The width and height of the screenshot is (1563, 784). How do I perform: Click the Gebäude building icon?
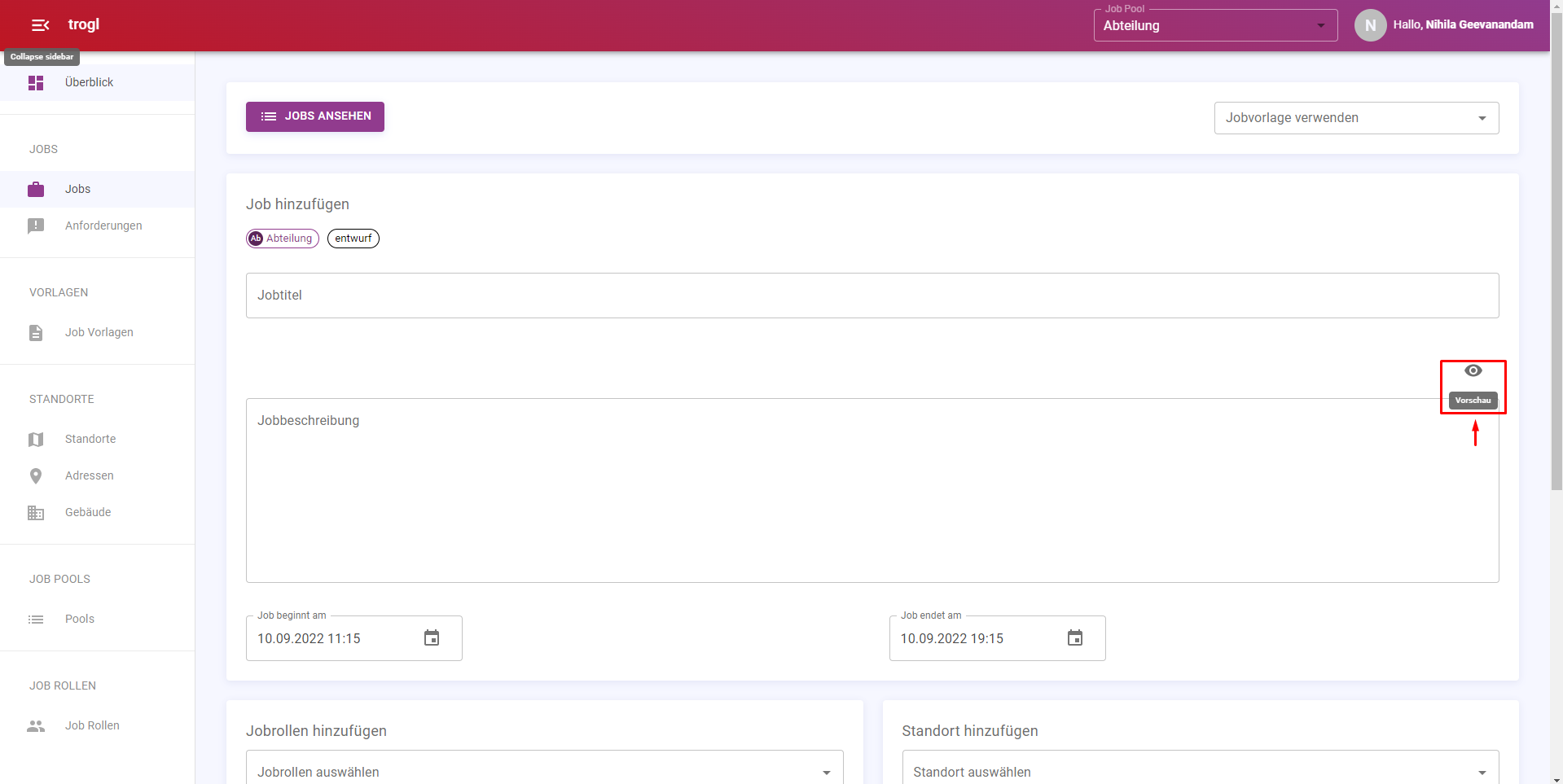click(36, 513)
